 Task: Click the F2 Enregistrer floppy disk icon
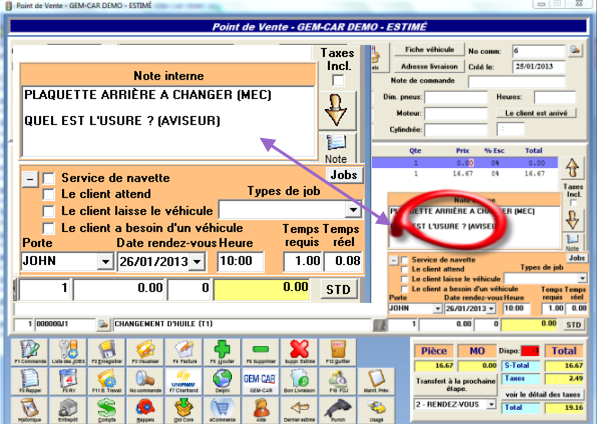(107, 352)
